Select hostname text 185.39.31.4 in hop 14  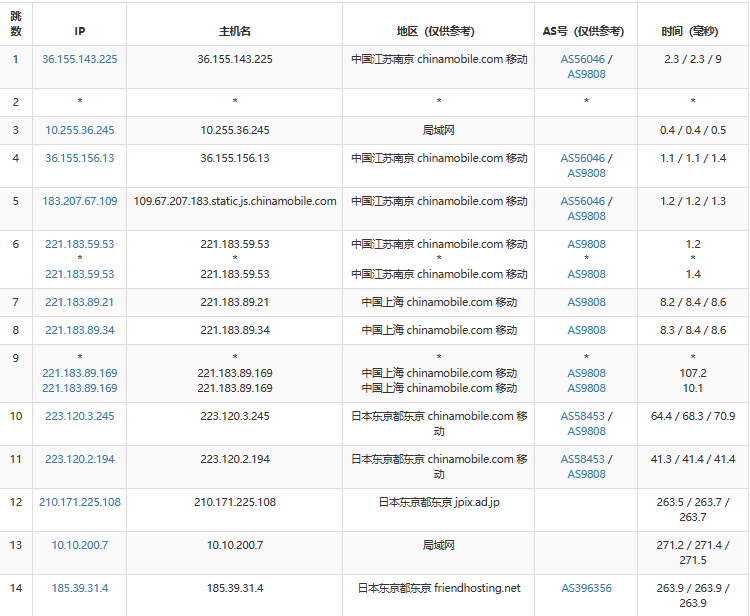(235, 588)
